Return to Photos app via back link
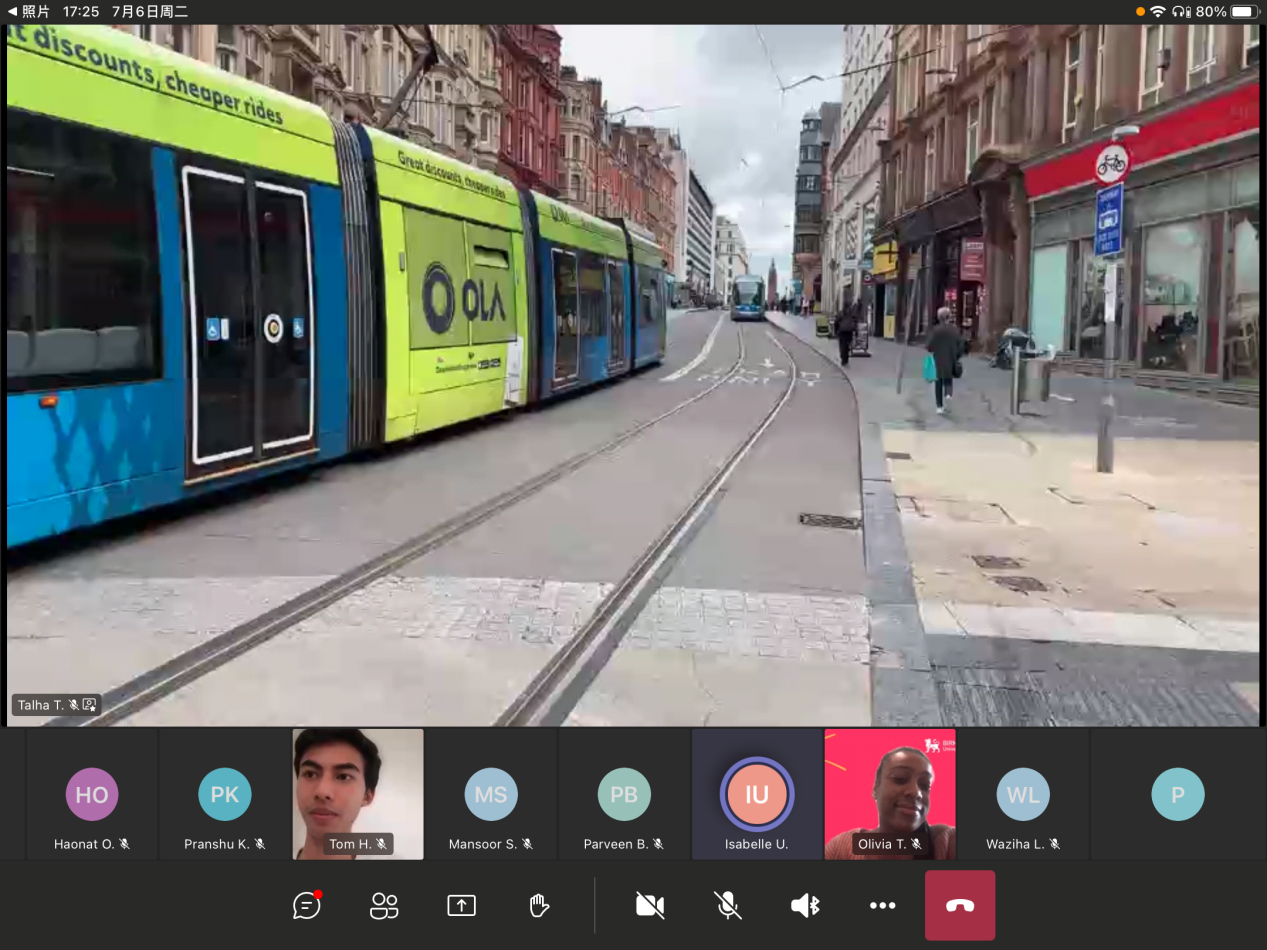 click(x=29, y=12)
